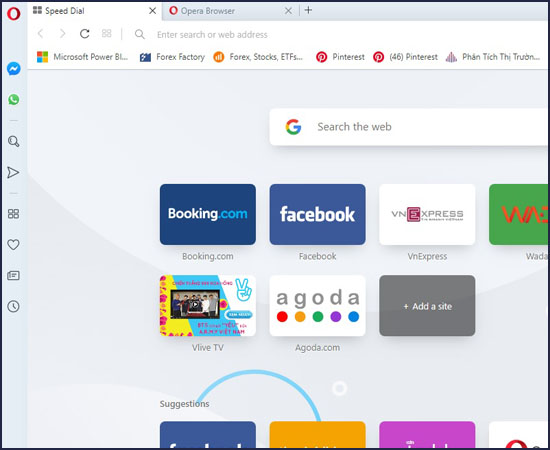The width and height of the screenshot is (550, 450).
Task: Open Forex Factory bookmark
Action: (172, 57)
